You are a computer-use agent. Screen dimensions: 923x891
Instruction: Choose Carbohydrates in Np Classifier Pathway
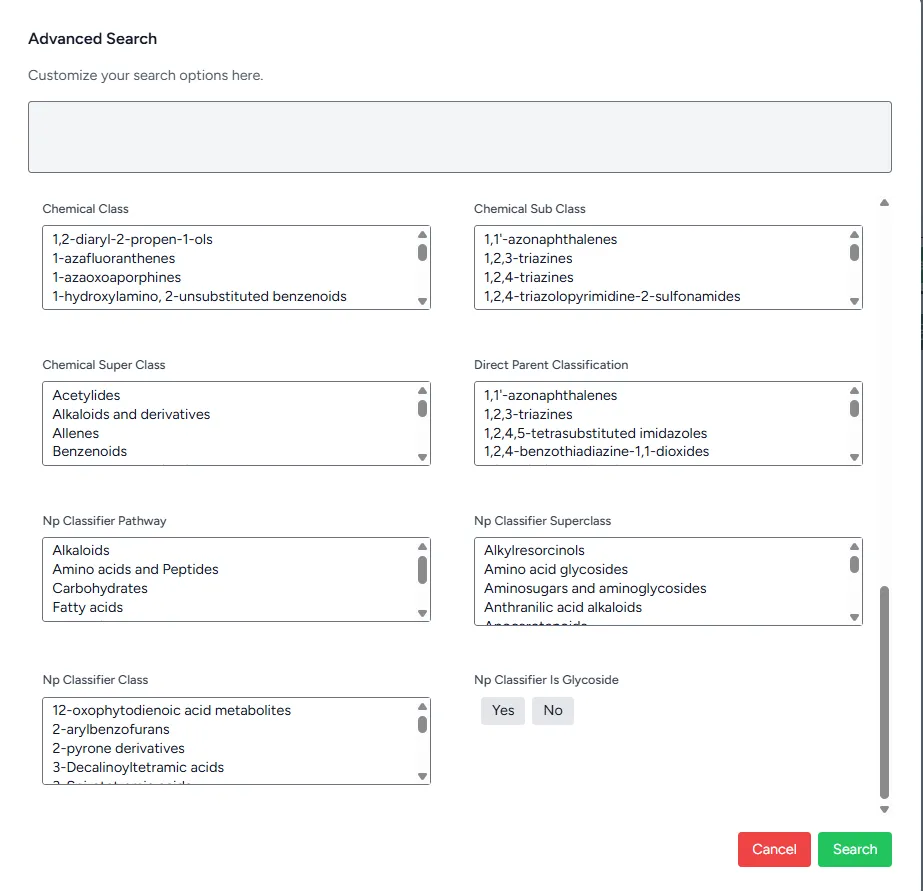100,588
